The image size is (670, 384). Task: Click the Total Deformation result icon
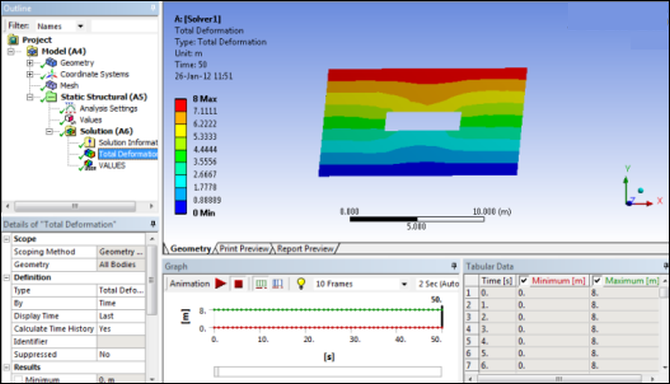(x=89, y=154)
